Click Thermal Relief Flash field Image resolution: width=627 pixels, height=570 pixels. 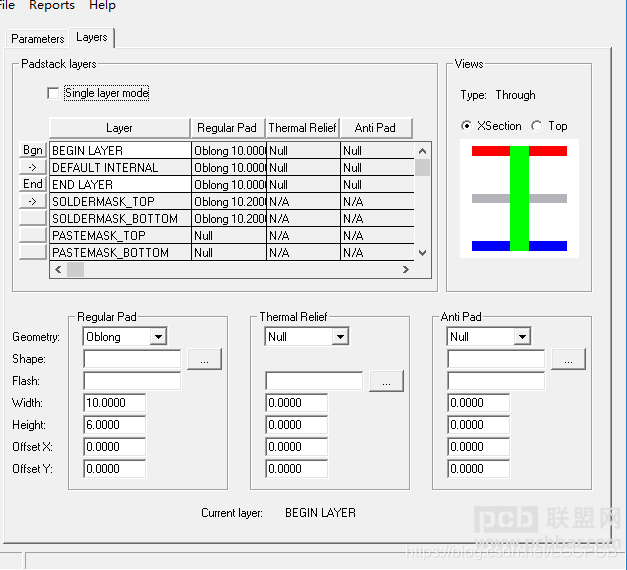click(x=314, y=381)
